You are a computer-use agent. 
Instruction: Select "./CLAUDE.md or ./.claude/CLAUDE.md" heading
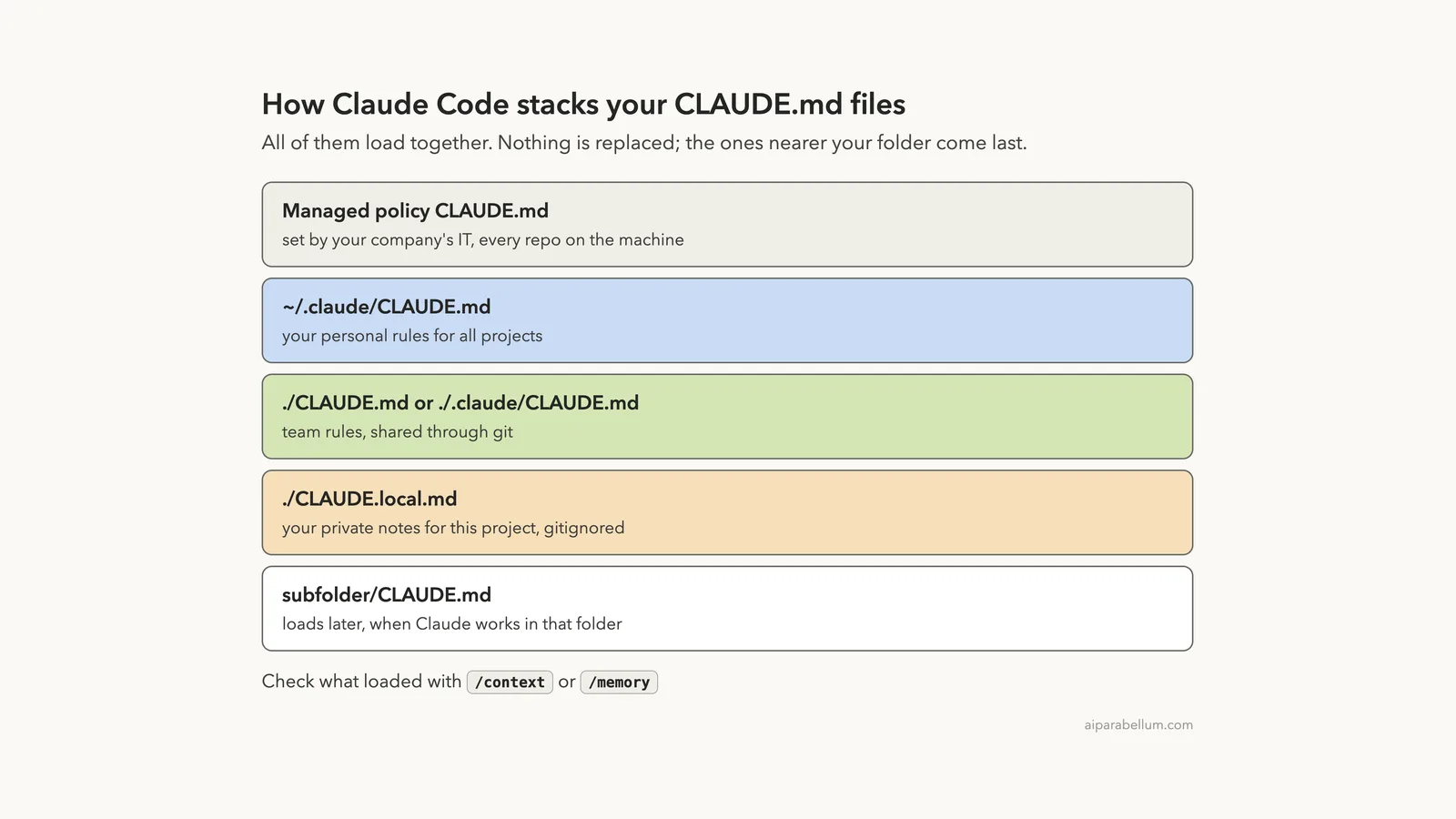click(x=460, y=403)
